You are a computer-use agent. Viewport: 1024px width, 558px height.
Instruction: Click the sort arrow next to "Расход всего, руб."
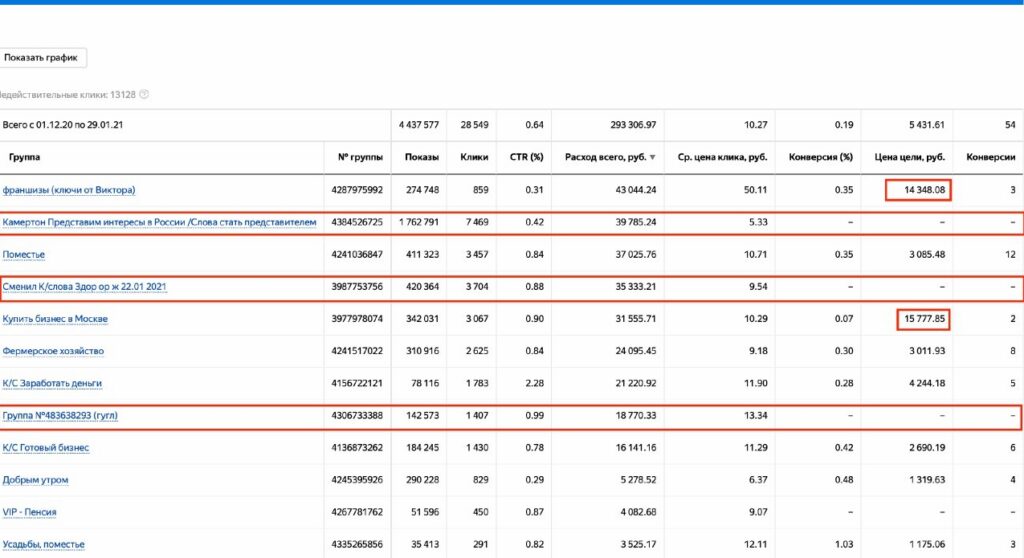tap(653, 158)
